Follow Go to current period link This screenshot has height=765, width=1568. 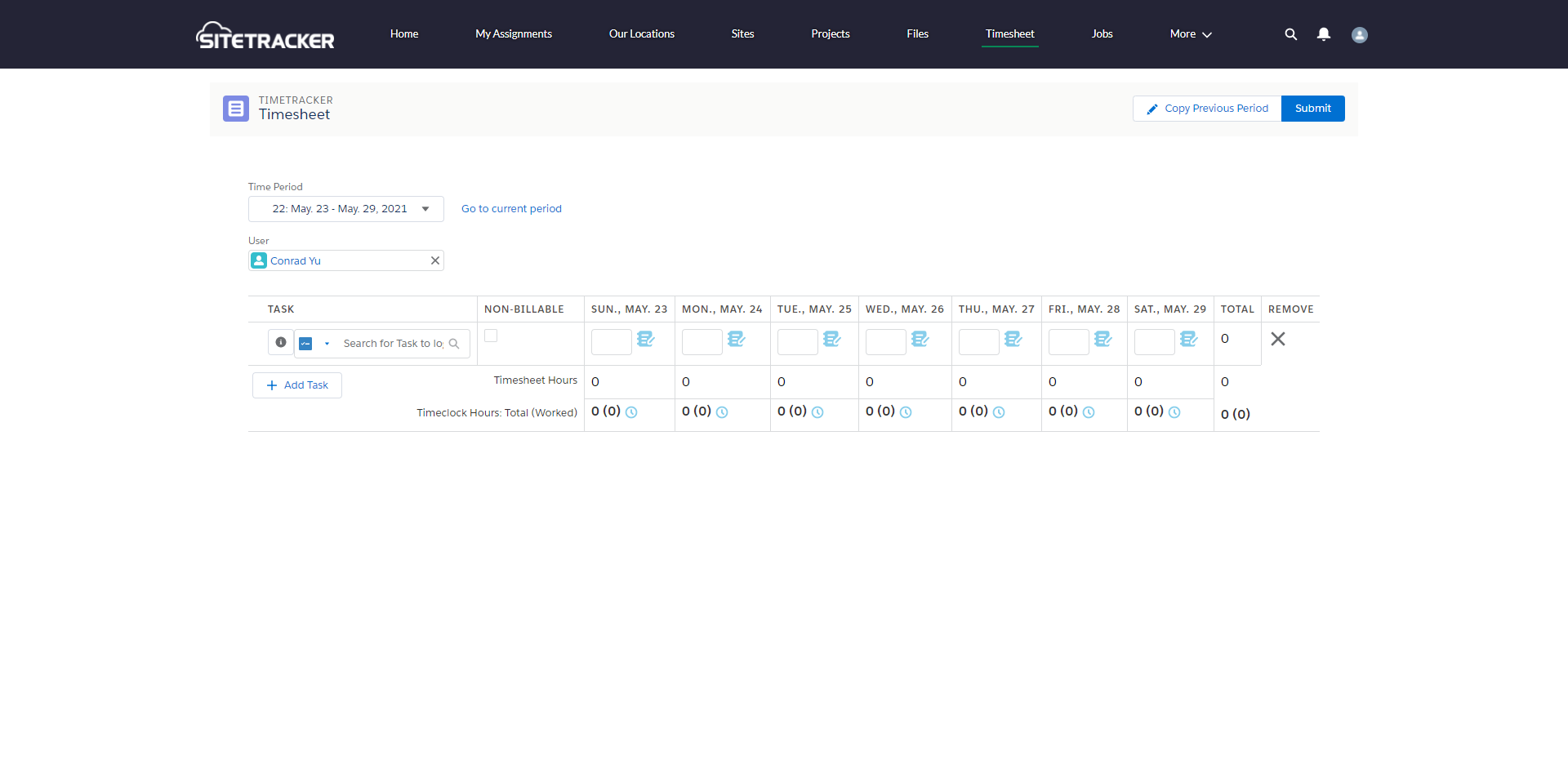point(511,209)
